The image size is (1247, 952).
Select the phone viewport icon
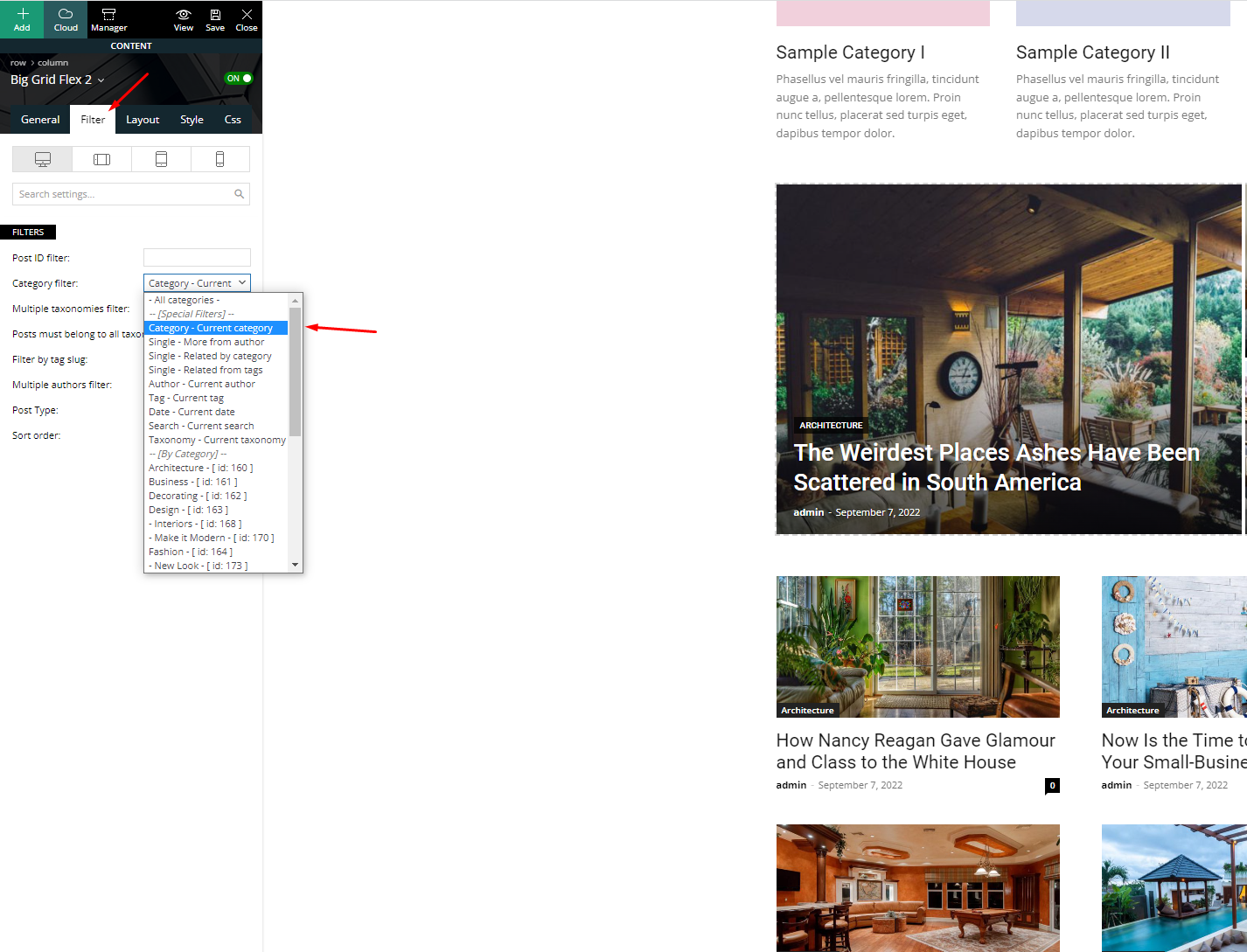(219, 159)
